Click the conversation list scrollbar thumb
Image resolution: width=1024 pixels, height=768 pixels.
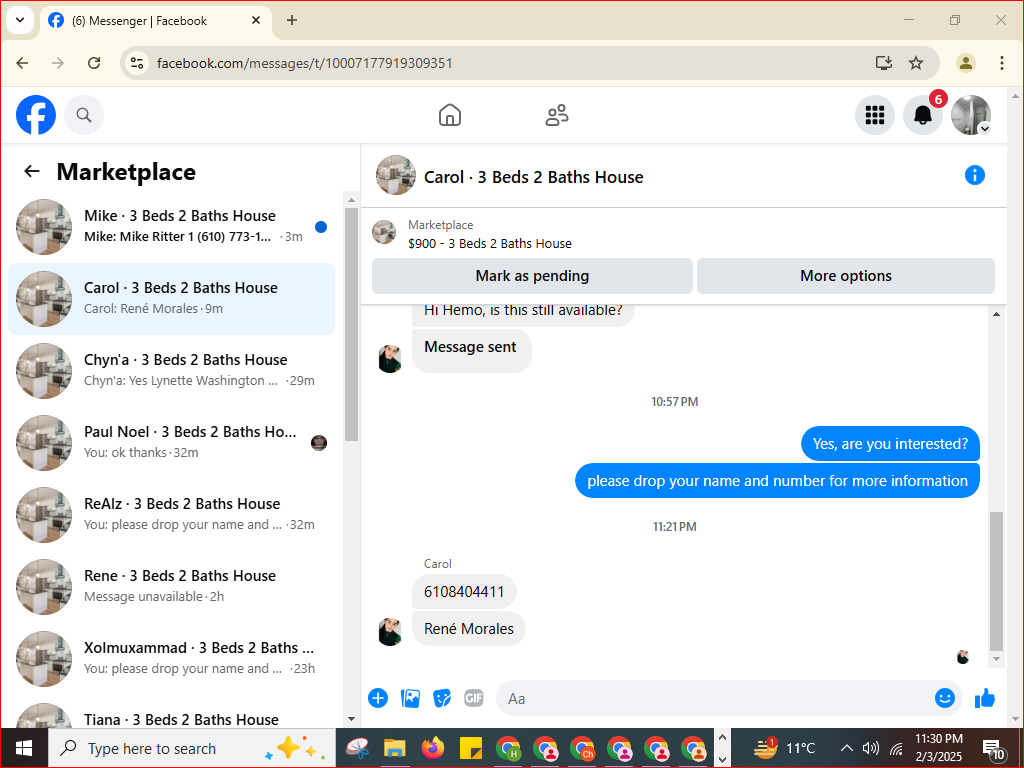tap(351, 325)
